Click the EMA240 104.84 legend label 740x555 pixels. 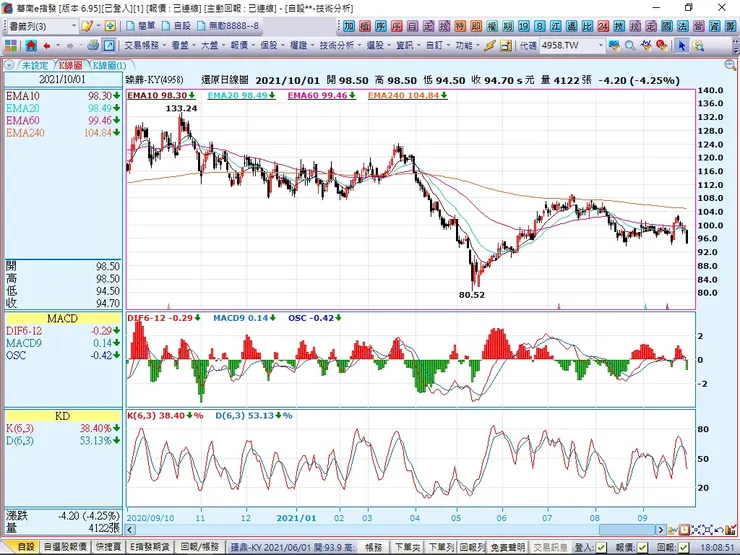pos(408,95)
